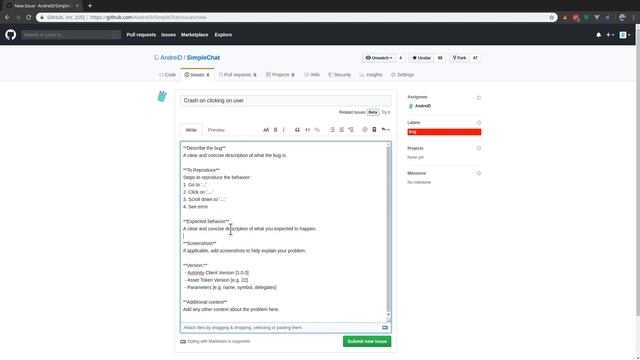Insert a quote block
The image size is (640, 360).
[297, 130]
